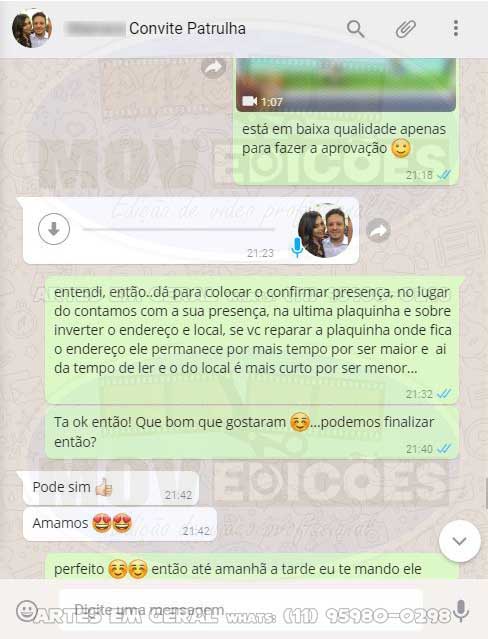The height and width of the screenshot is (639, 488).
Task: Forward the video message with arrow icon
Action: [x=214, y=67]
